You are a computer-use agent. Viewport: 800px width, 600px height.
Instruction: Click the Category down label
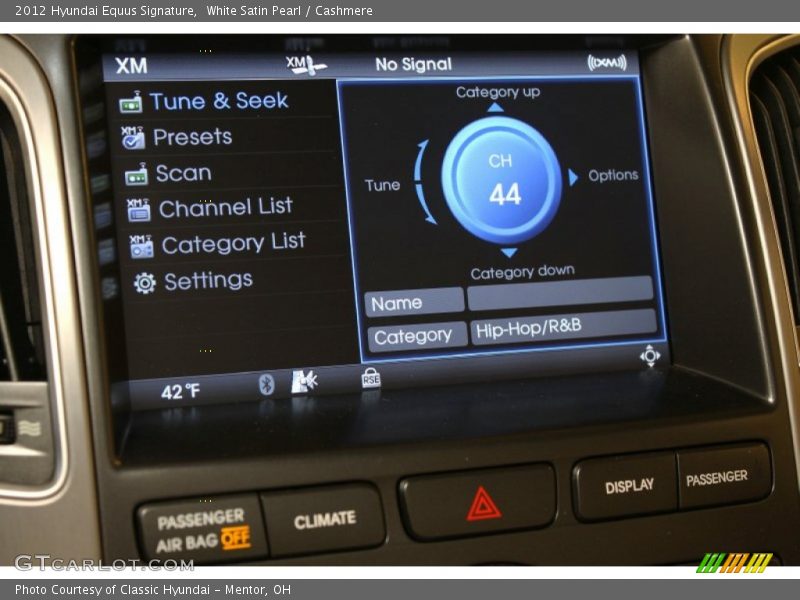[522, 272]
